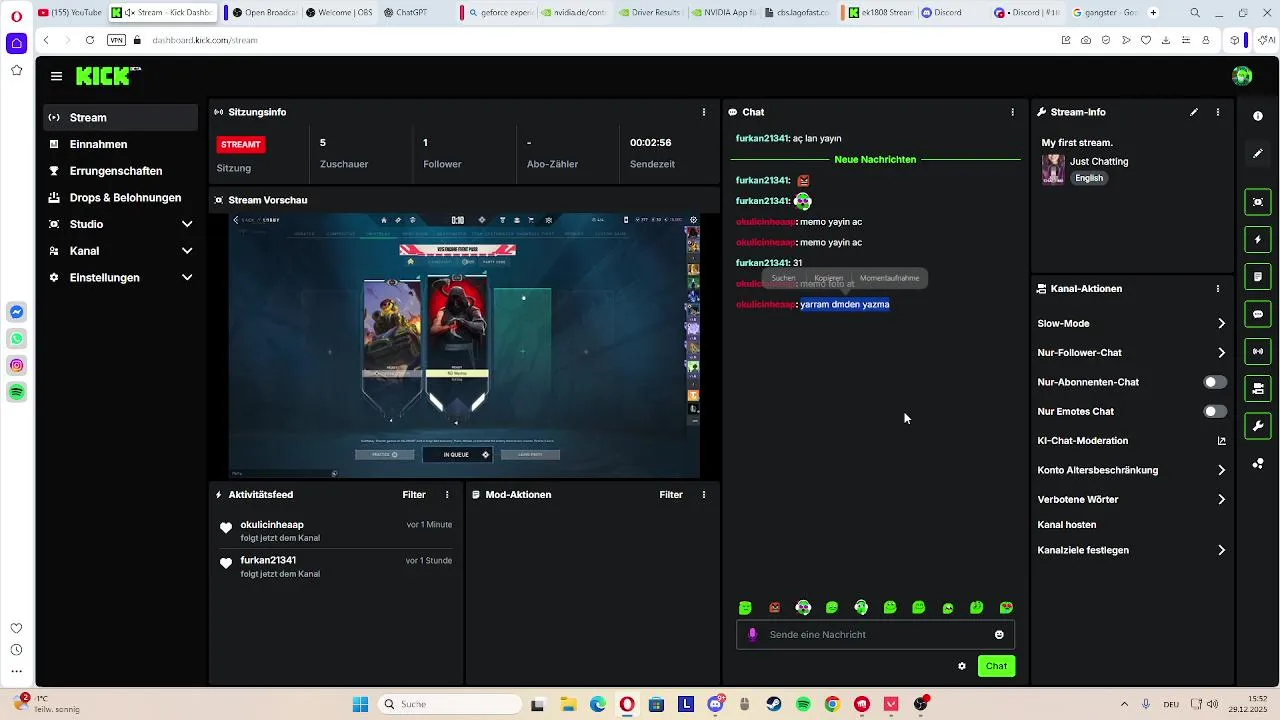Open the emoji picker in the message box
The image size is (1280, 720).
(999, 634)
